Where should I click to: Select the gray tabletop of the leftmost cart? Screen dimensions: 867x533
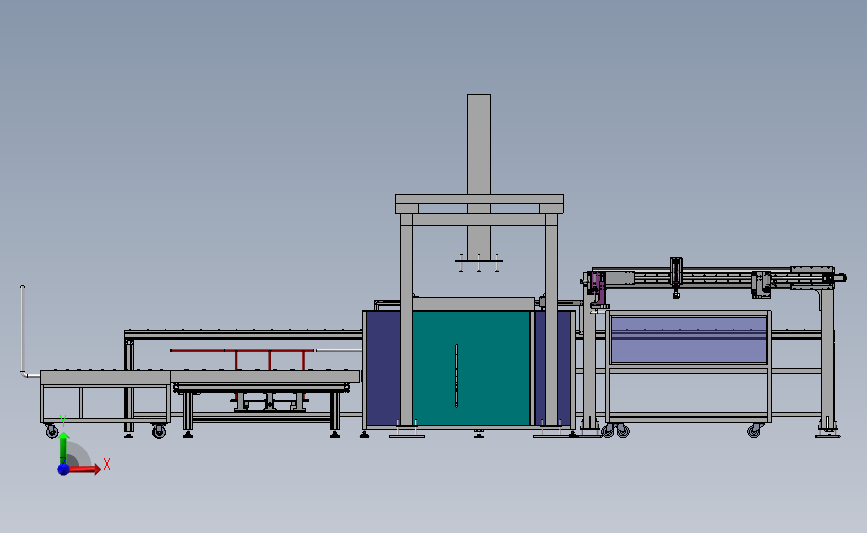[105, 378]
